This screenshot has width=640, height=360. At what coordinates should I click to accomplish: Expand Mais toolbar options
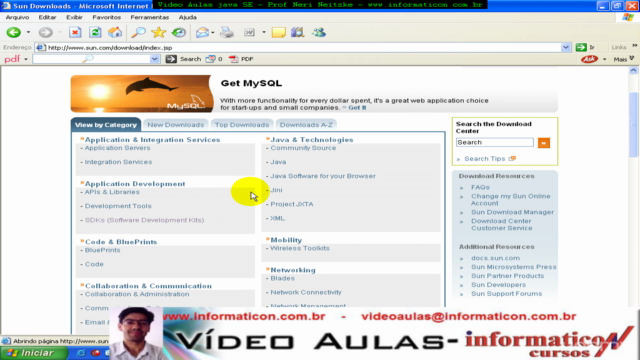pyautogui.click(x=624, y=59)
